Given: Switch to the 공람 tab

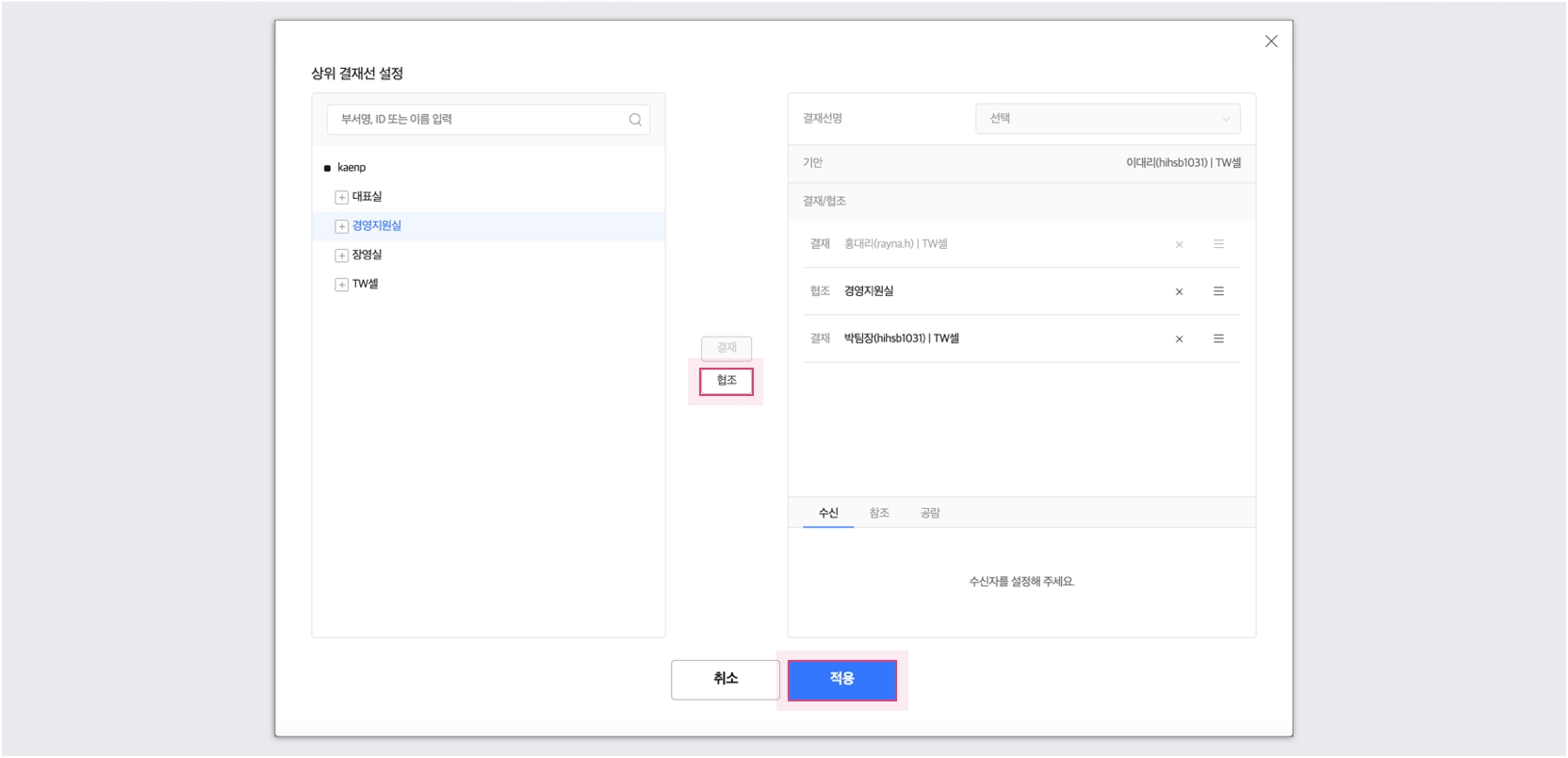Looking at the screenshot, I should [x=930, y=513].
